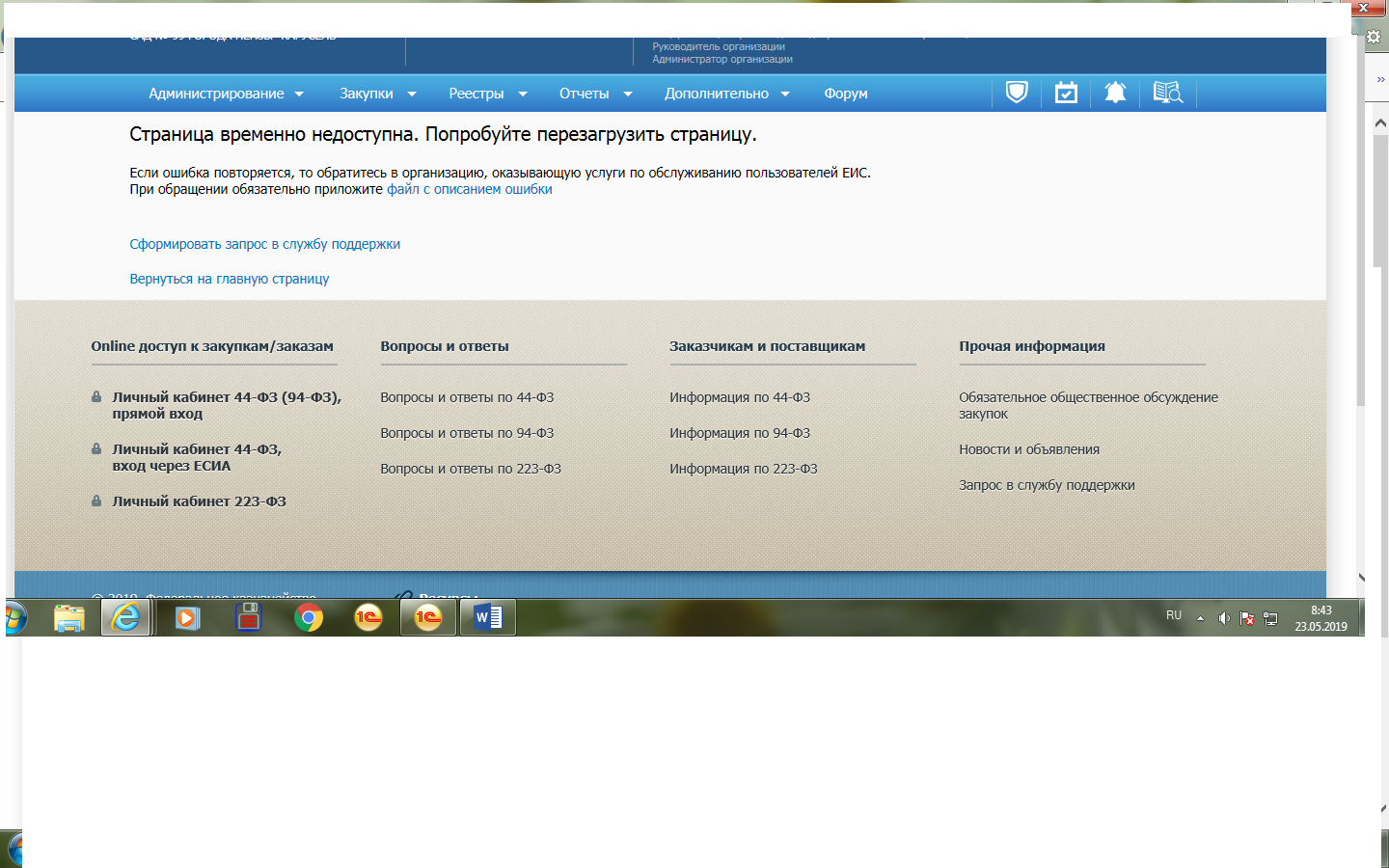Open the book with magnifier search icon
1389x868 pixels.
[x=1167, y=93]
